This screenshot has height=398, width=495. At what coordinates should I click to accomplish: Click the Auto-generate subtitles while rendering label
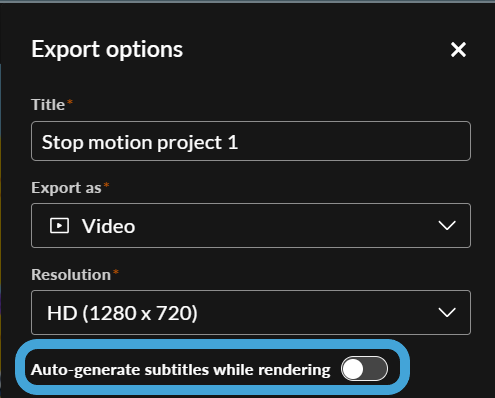(x=180, y=370)
